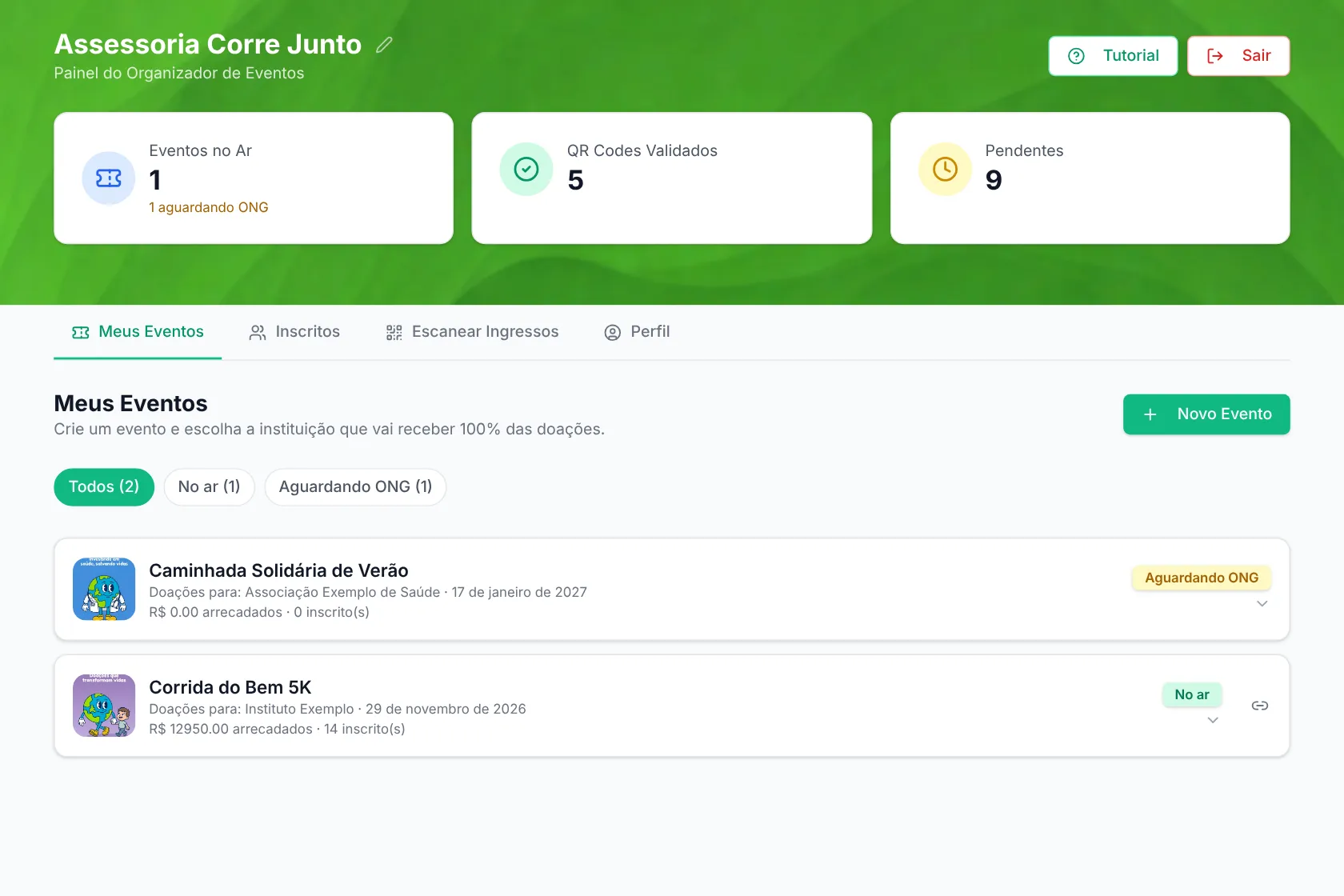
Task: Click the Caminhada Solidária de Verão thumbnail
Action: coord(104,590)
